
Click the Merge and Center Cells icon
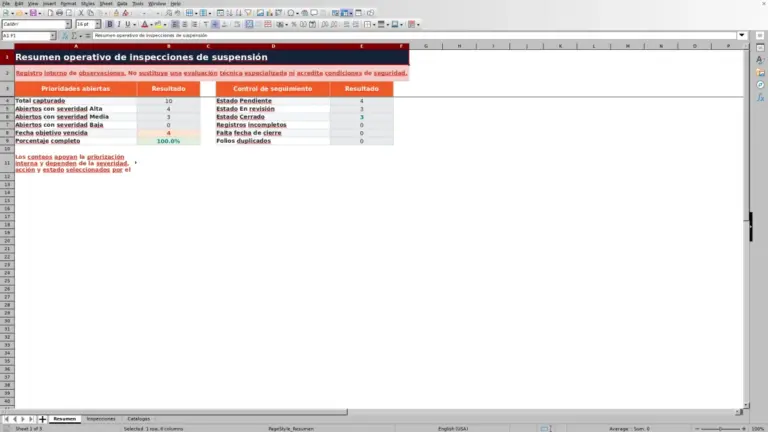click(249, 24)
